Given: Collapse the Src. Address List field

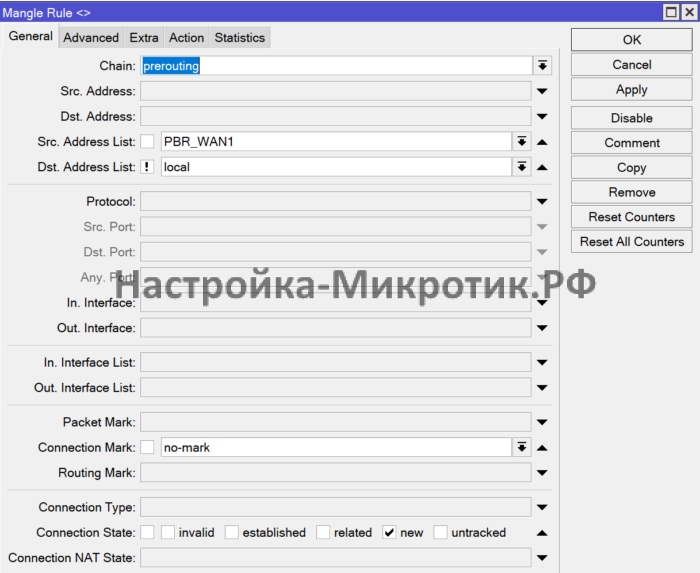Looking at the screenshot, I should [542, 142].
